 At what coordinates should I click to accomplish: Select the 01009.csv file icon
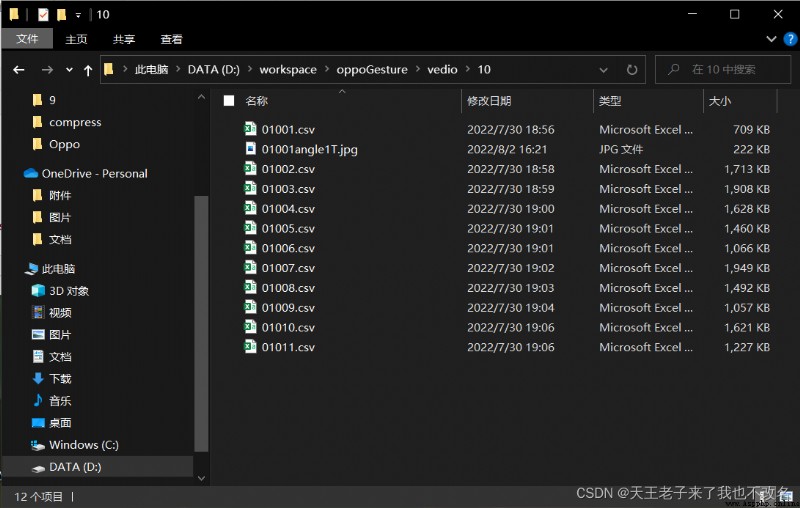[x=250, y=307]
